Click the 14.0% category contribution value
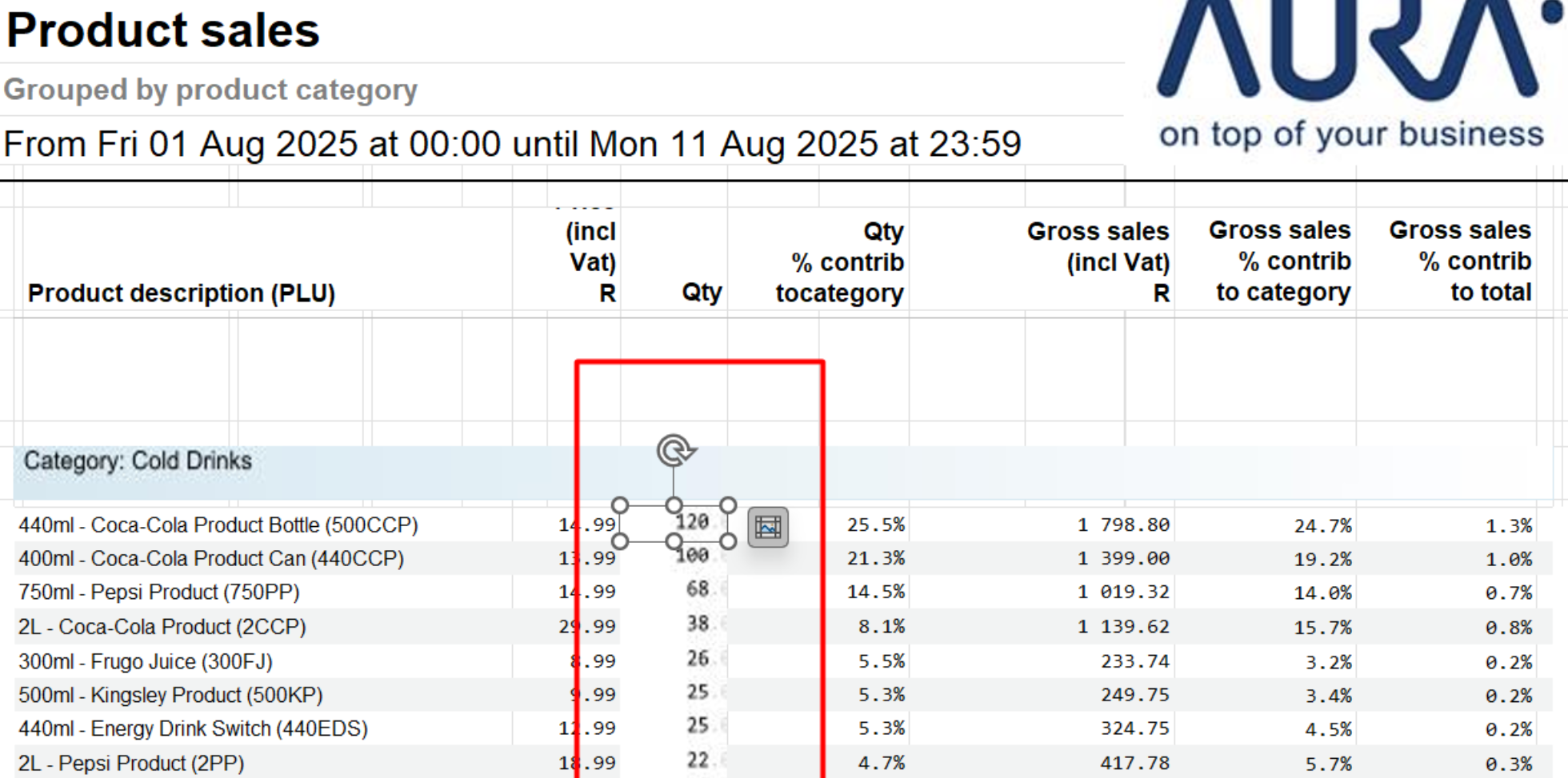 [x=1323, y=593]
